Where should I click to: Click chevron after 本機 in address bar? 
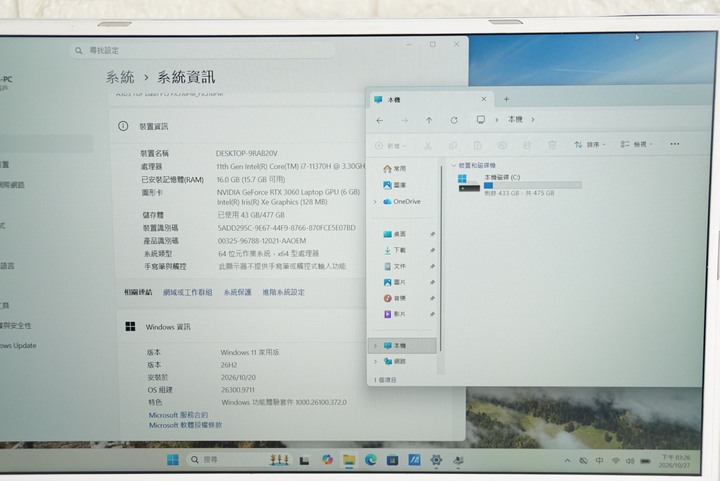coord(533,119)
